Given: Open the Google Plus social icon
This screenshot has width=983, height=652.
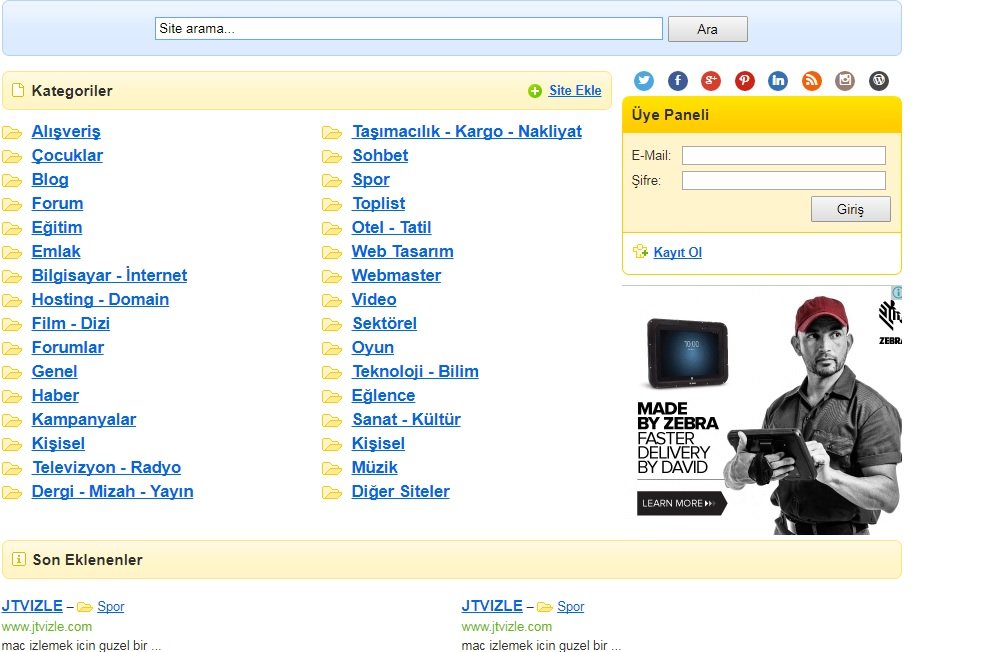Looking at the screenshot, I should pyautogui.click(x=710, y=81).
